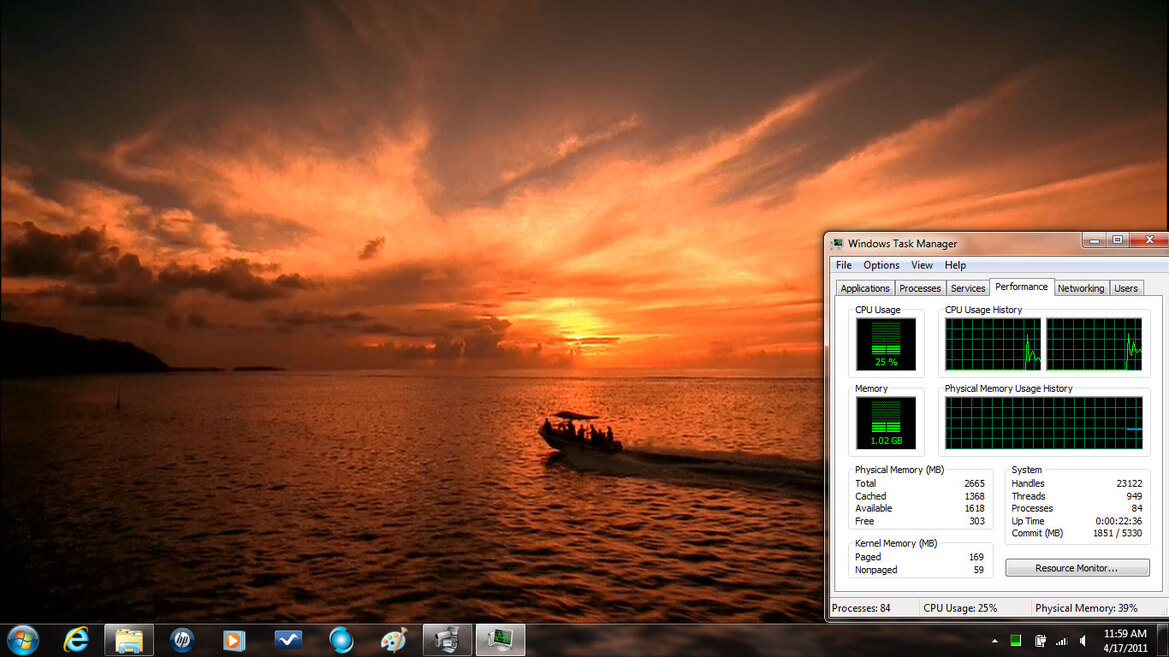Click the volume speaker tray icon
The height and width of the screenshot is (657, 1169).
click(x=1083, y=641)
